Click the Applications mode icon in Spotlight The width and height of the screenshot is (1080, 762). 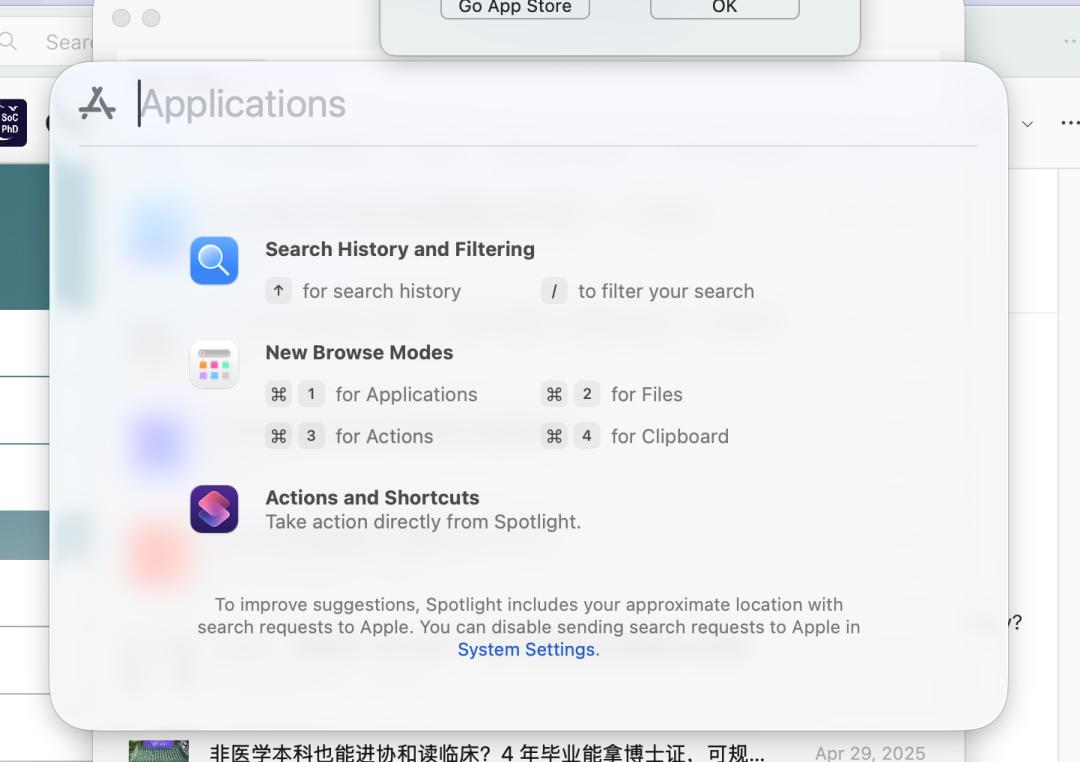tap(97, 103)
